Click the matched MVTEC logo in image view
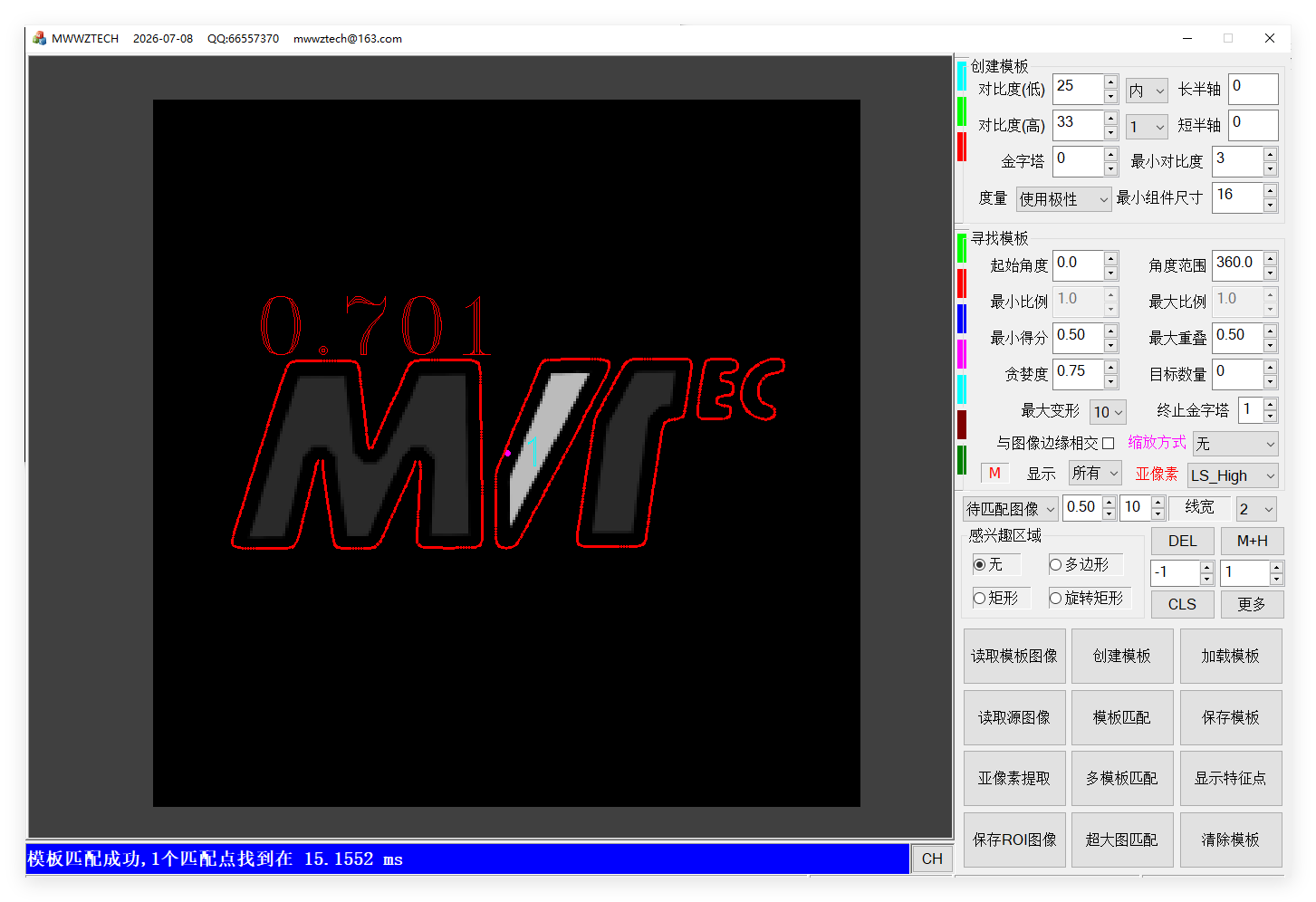1316x902 pixels. 508,453
